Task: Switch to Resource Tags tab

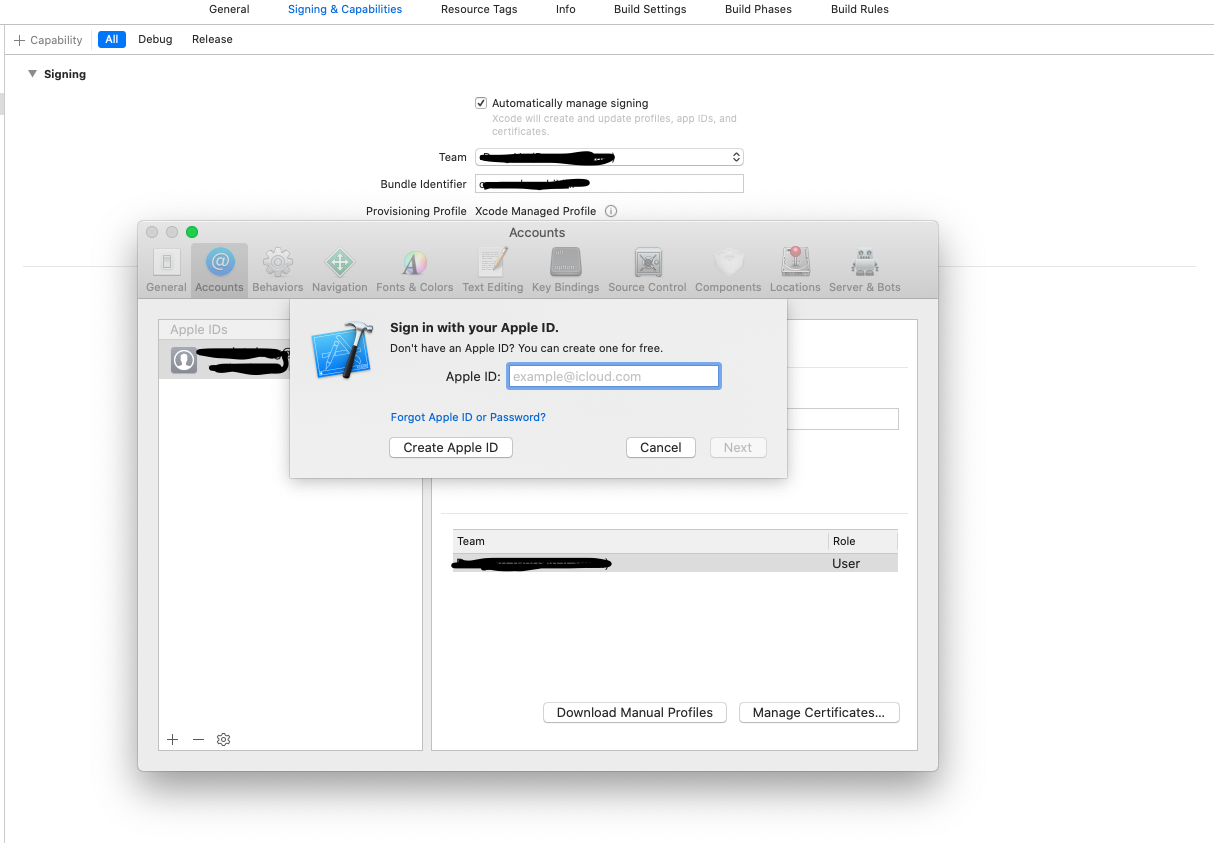Action: [479, 9]
